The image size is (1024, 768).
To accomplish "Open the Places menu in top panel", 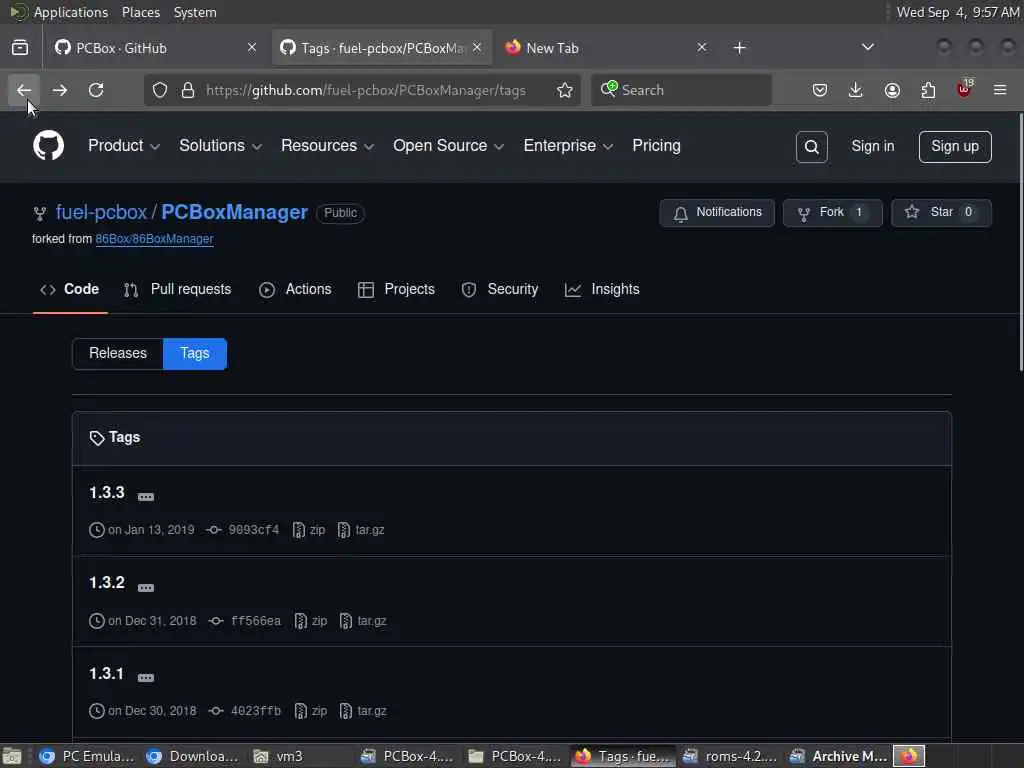I will click(x=140, y=12).
